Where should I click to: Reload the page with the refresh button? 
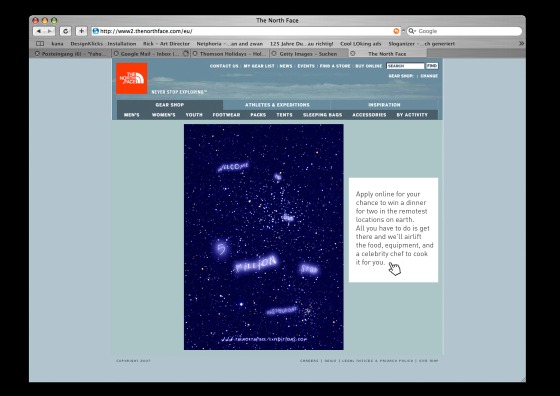pyautogui.click(x=65, y=31)
